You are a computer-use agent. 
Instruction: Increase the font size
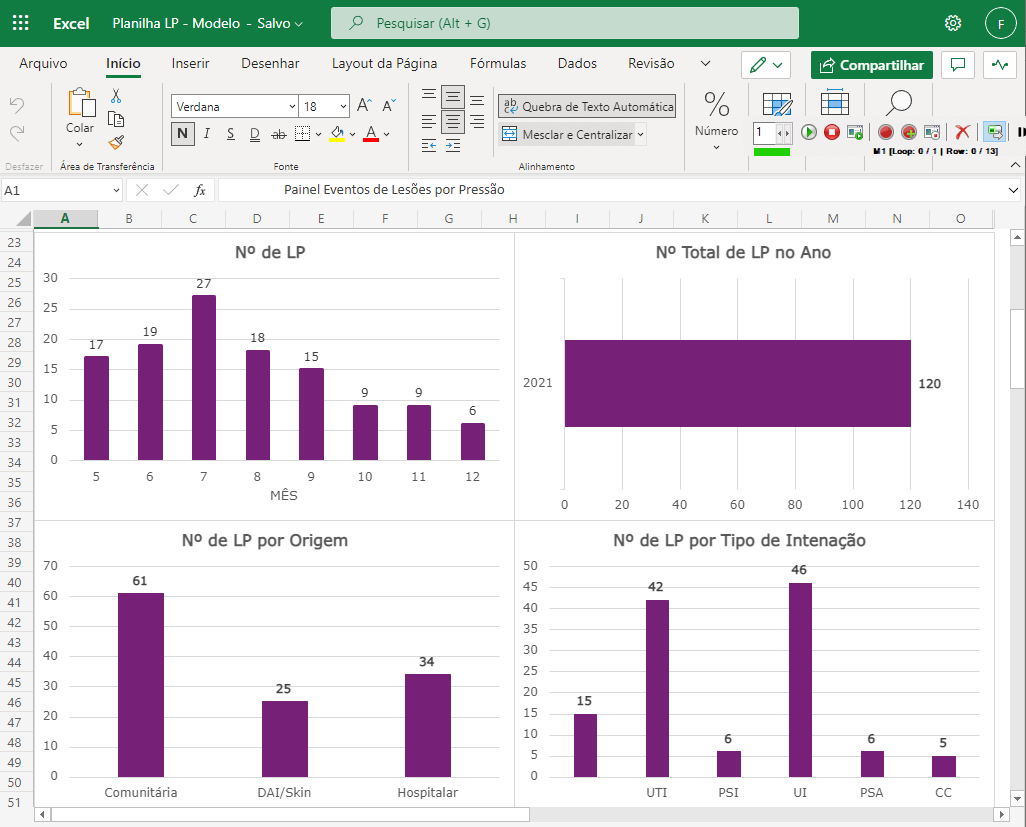[364, 105]
